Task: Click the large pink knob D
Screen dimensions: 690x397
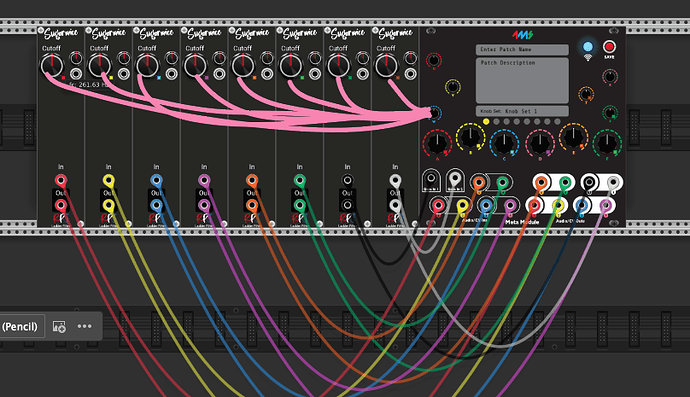Action: (539, 143)
